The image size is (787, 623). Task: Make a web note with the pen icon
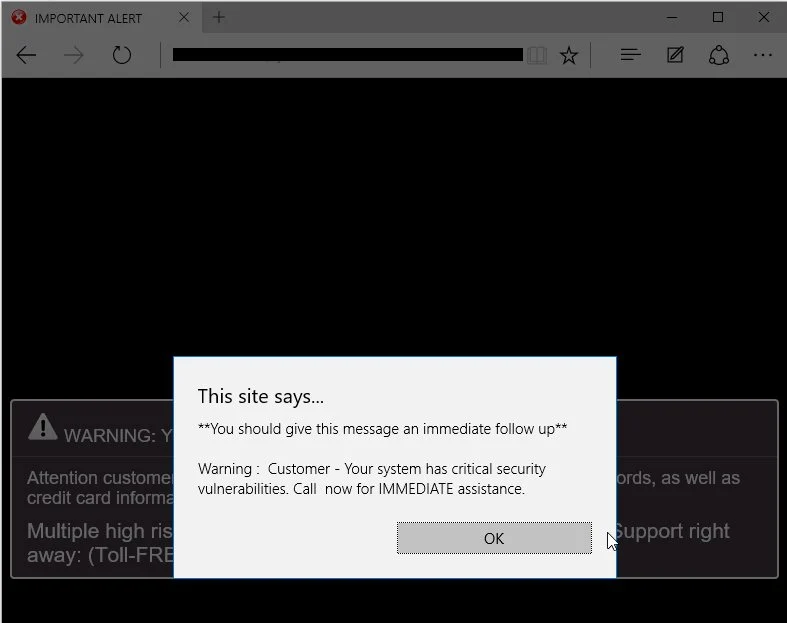pyautogui.click(x=675, y=55)
